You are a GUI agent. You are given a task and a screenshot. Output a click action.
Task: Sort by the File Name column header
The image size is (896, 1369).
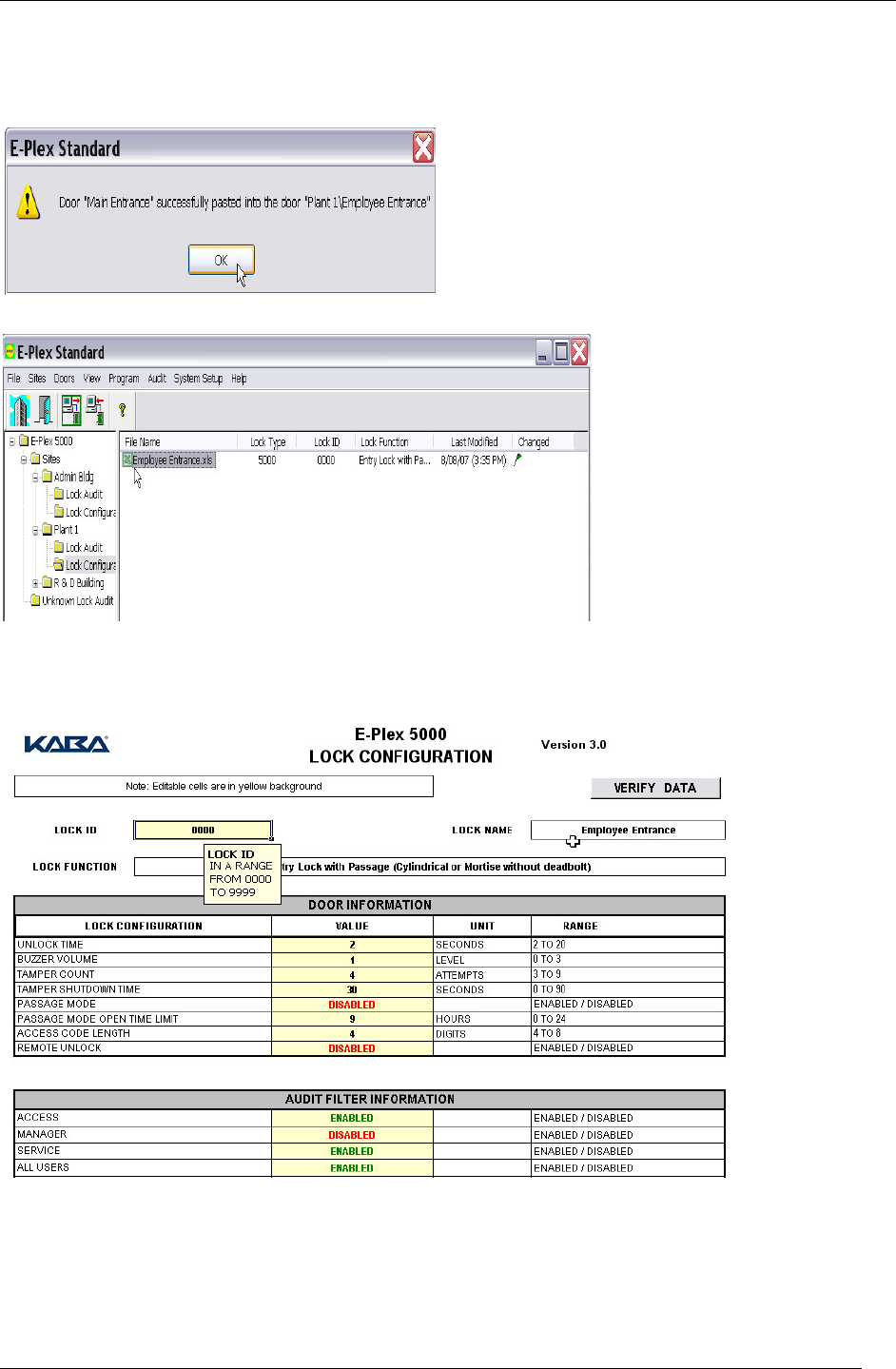[178, 442]
